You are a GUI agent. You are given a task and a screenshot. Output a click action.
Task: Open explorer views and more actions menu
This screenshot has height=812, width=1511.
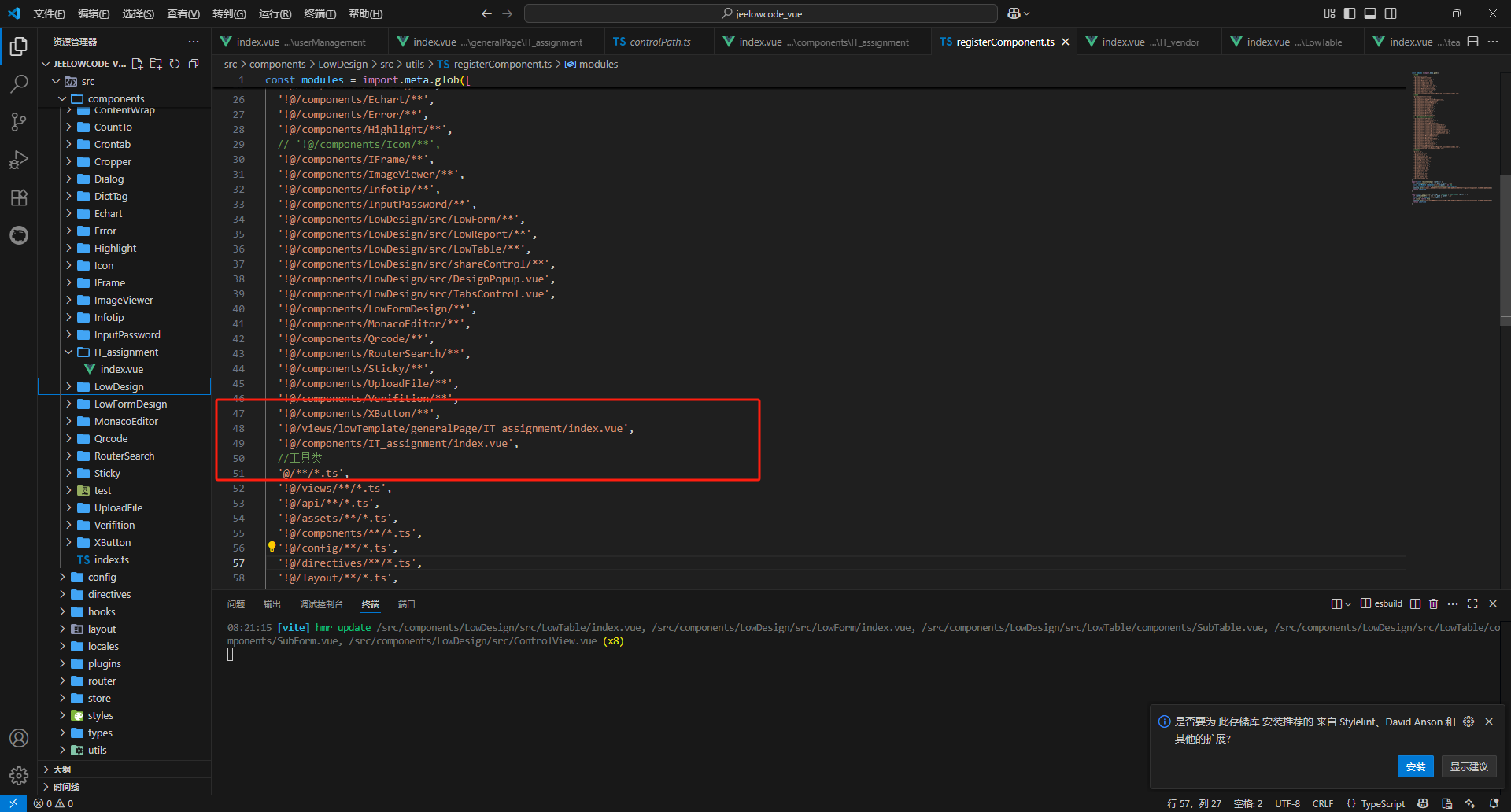(194, 42)
